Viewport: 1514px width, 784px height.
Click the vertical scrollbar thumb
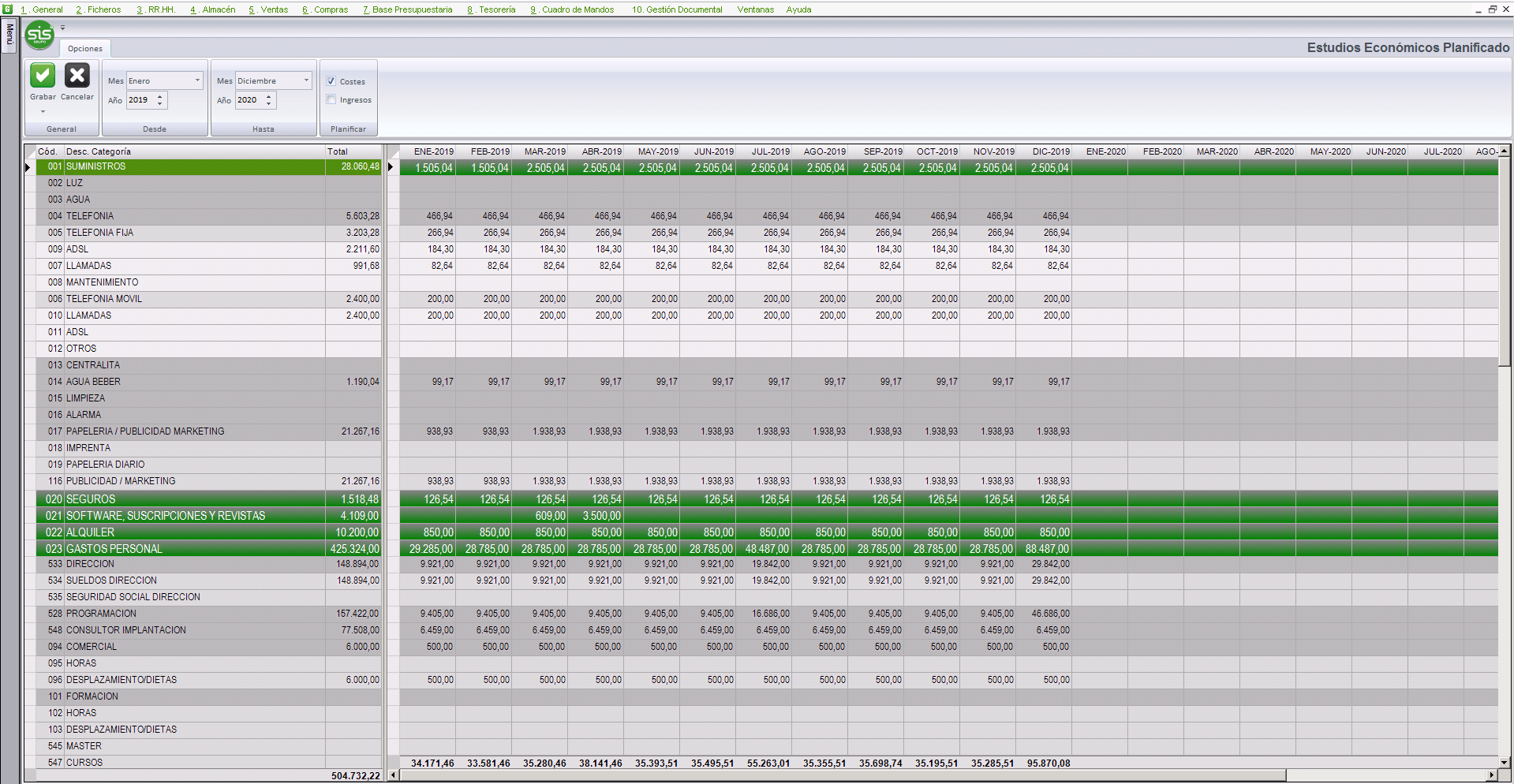click(1505, 260)
